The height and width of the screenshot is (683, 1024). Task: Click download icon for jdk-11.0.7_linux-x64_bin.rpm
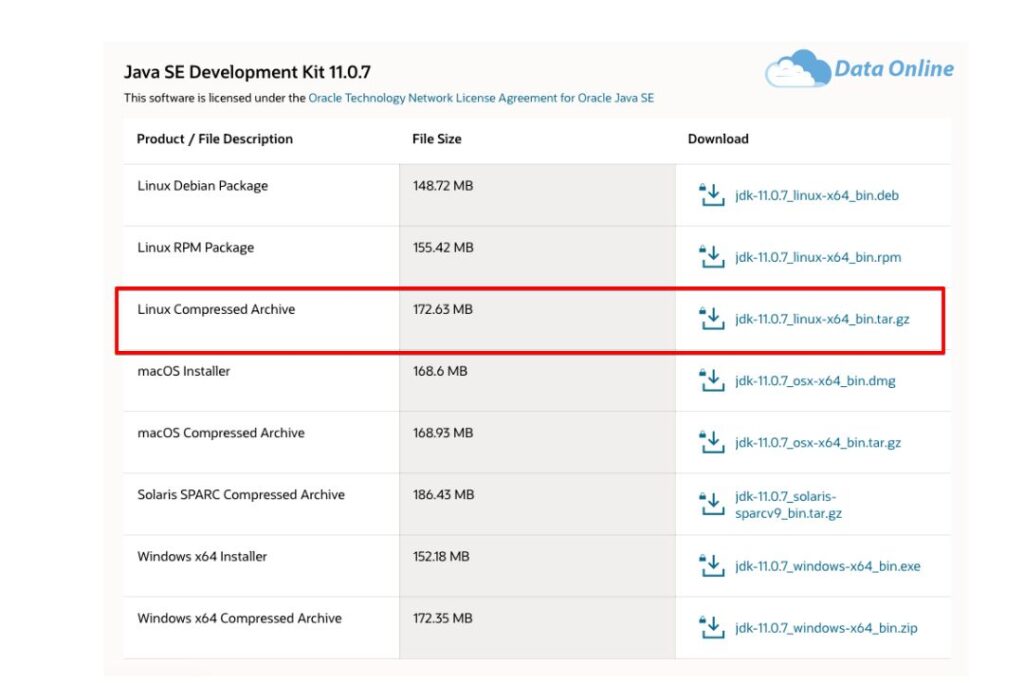[x=711, y=257]
